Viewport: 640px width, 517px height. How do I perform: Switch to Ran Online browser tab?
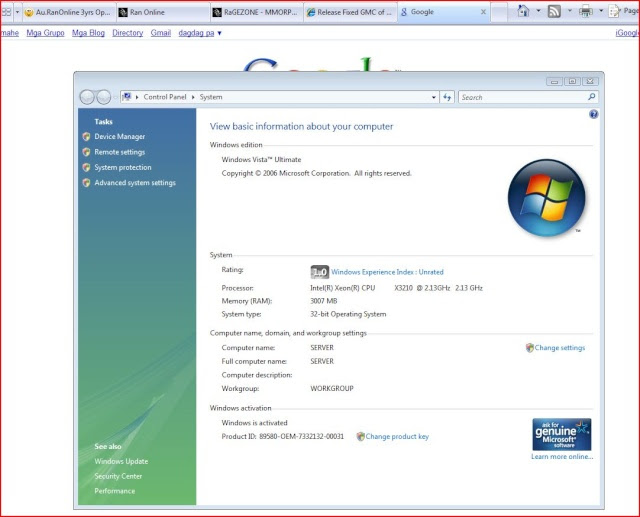[x=163, y=12]
